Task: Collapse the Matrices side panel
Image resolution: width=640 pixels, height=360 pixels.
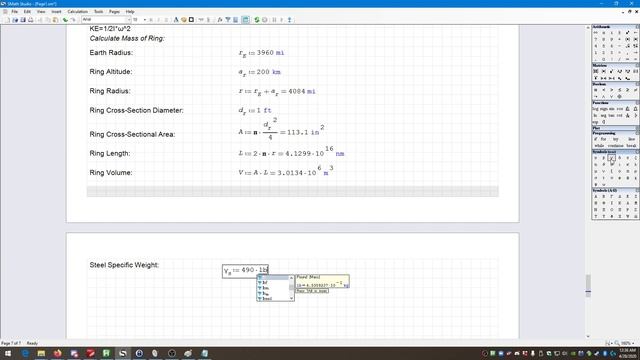Action: (x=637, y=65)
